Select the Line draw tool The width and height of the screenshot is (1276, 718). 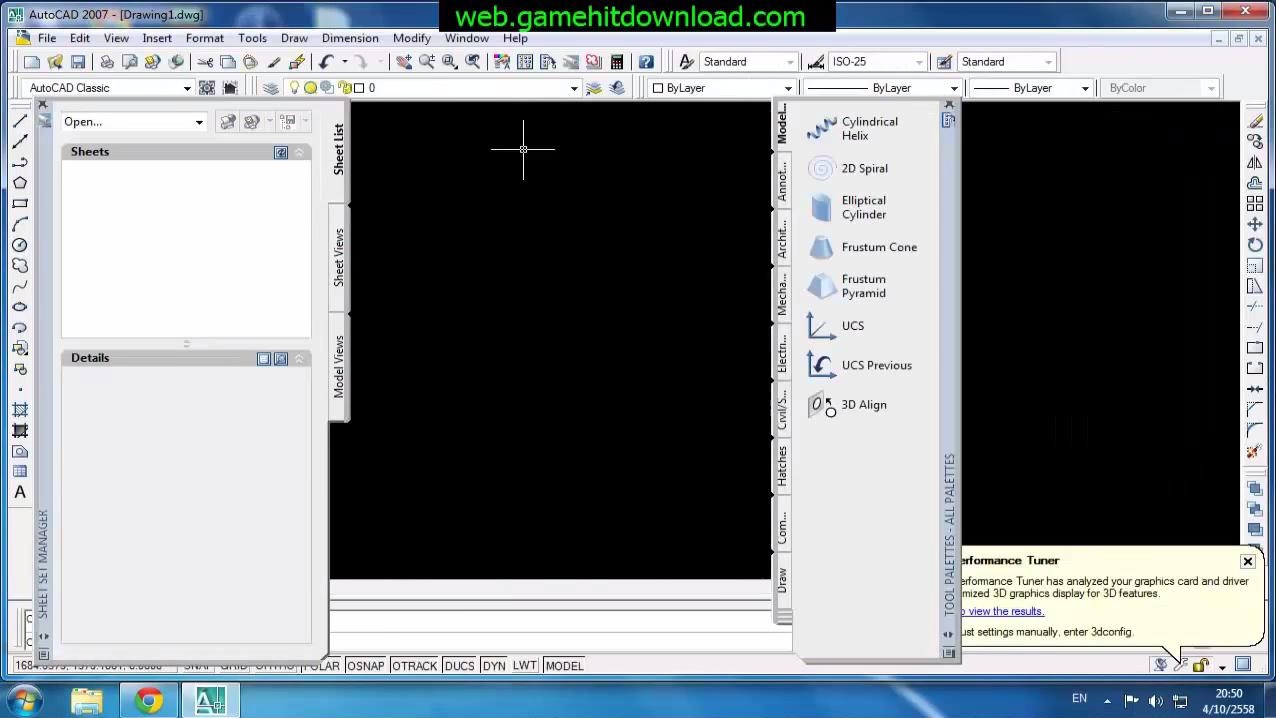pos(20,121)
